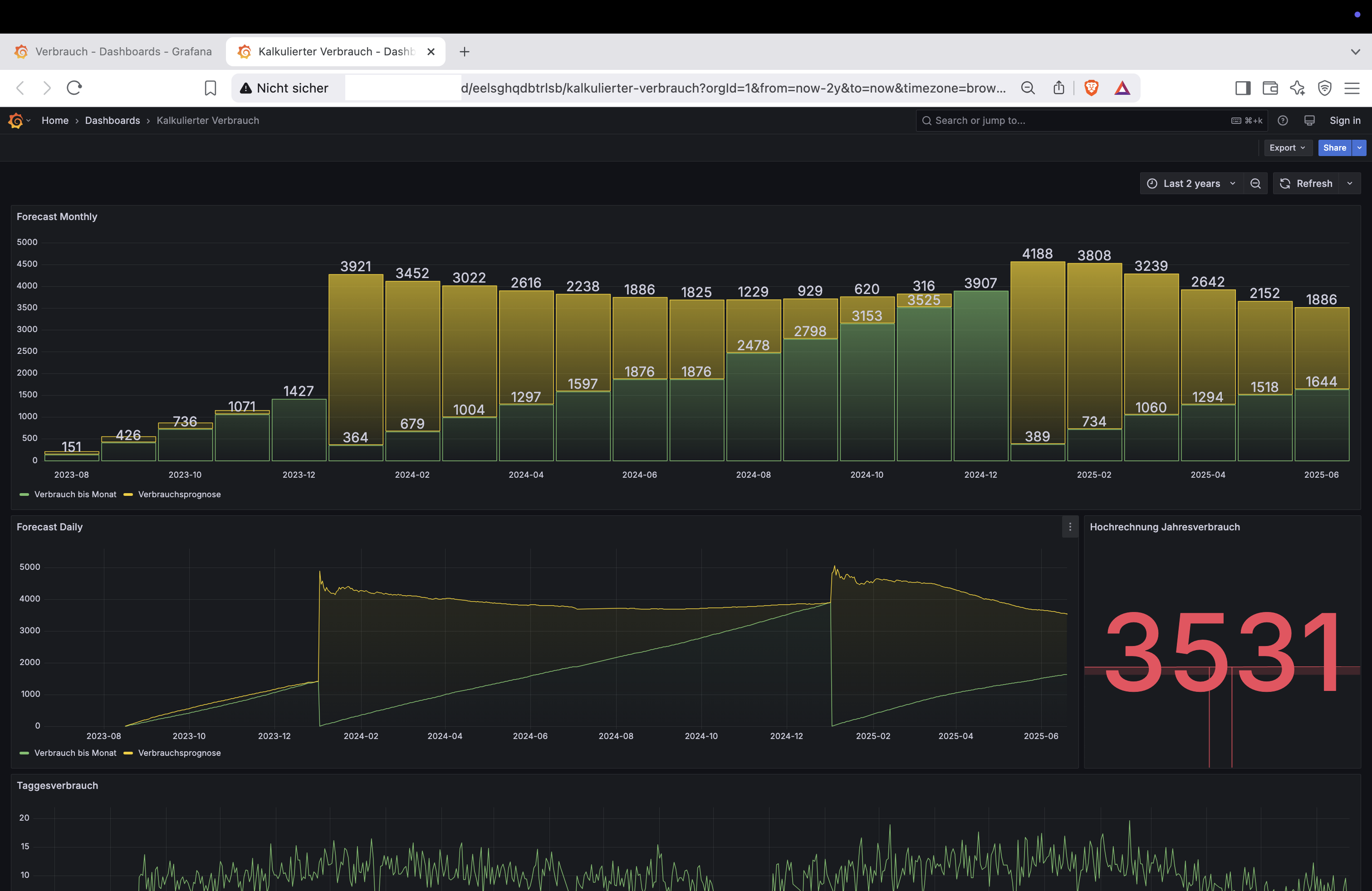1372x891 pixels.
Task: Open Last 2 years time picker
Action: (x=1191, y=183)
